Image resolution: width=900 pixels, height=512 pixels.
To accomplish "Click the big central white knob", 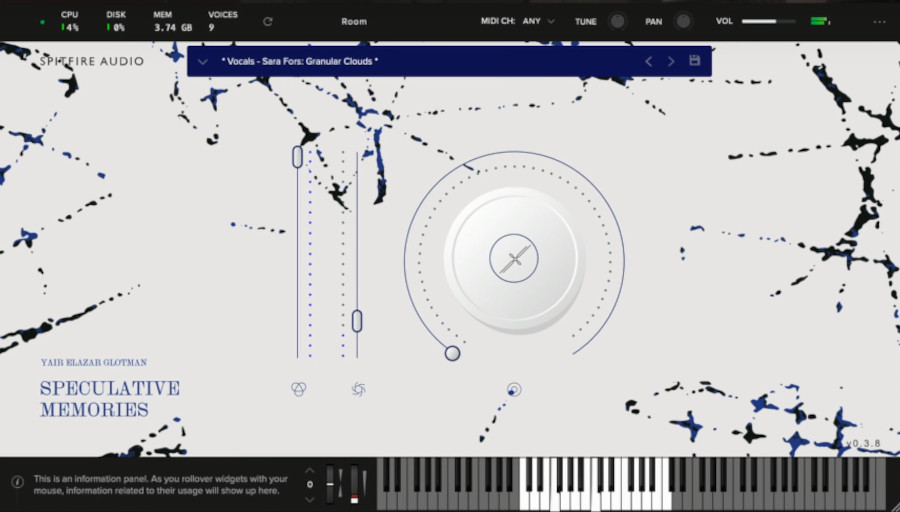I will 514,258.
